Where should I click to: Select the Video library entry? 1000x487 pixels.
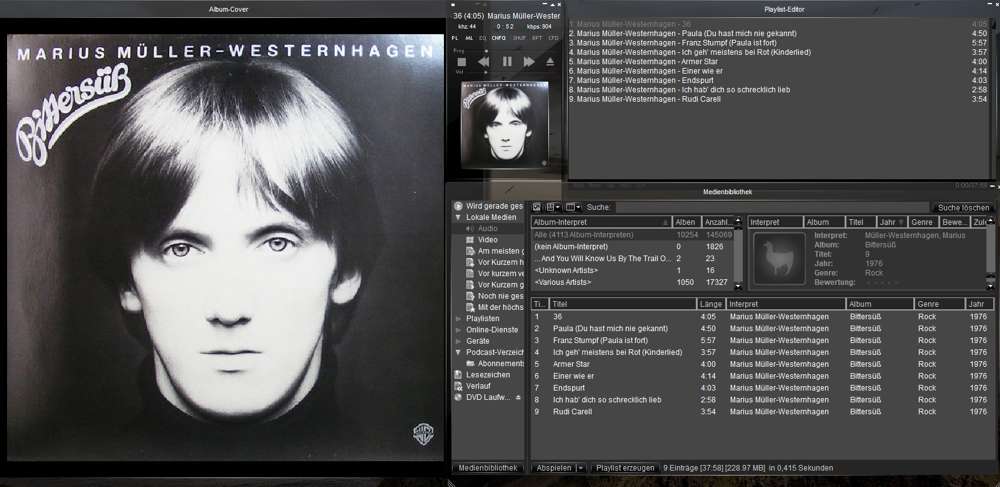[x=487, y=240]
